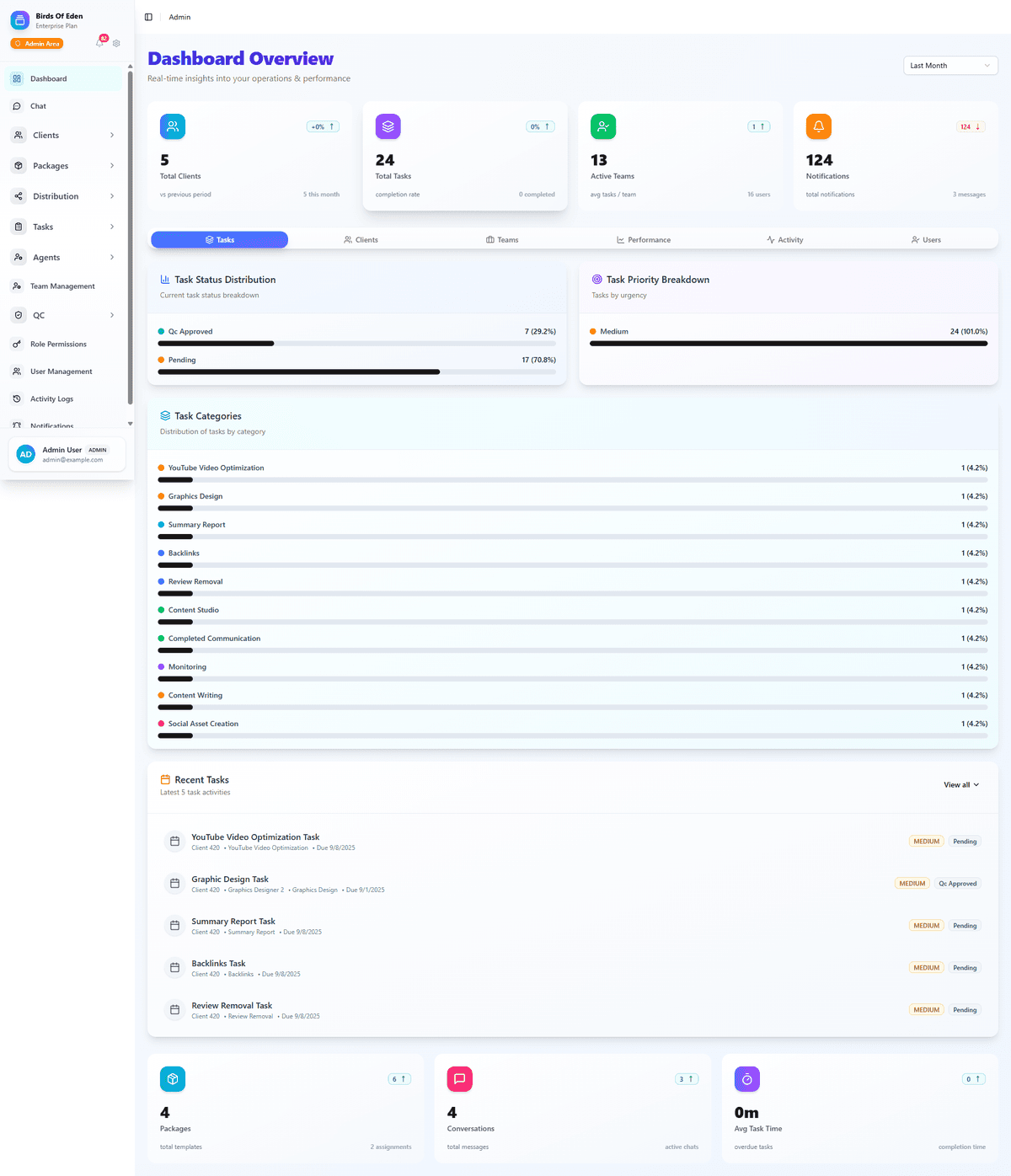Screen dimensions: 1011x1176
Task: Toggle the sidebar collapse icon
Action: pyautogui.click(x=148, y=17)
